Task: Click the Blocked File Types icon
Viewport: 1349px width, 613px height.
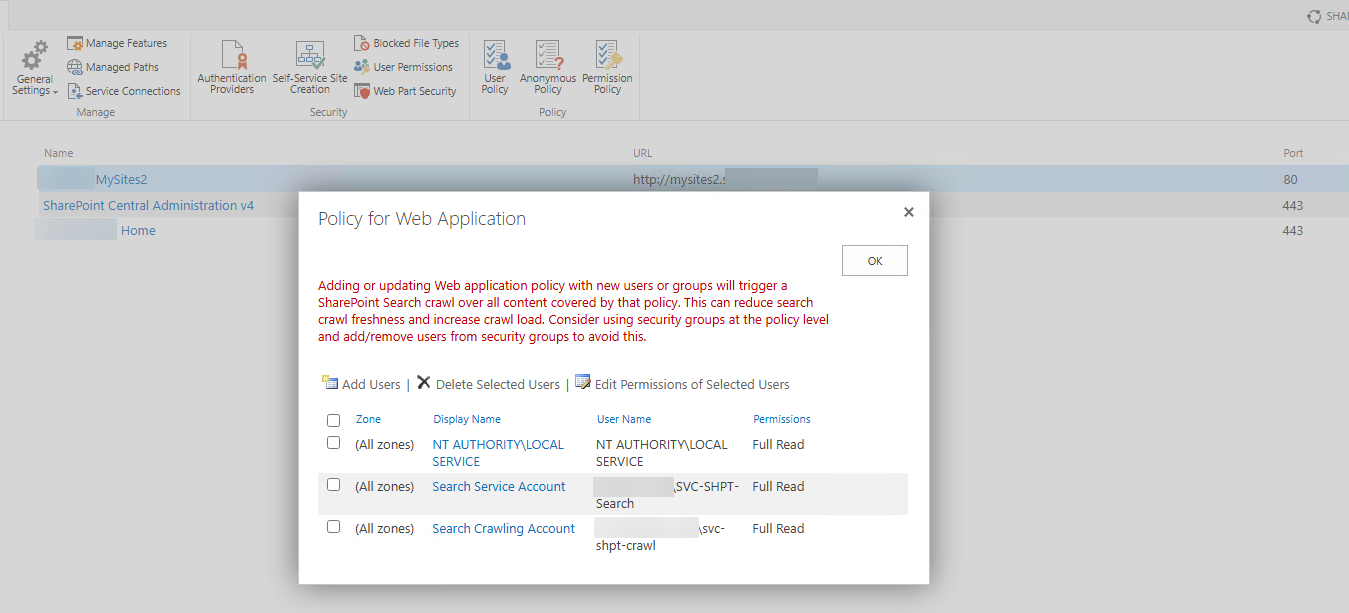Action: click(x=362, y=43)
